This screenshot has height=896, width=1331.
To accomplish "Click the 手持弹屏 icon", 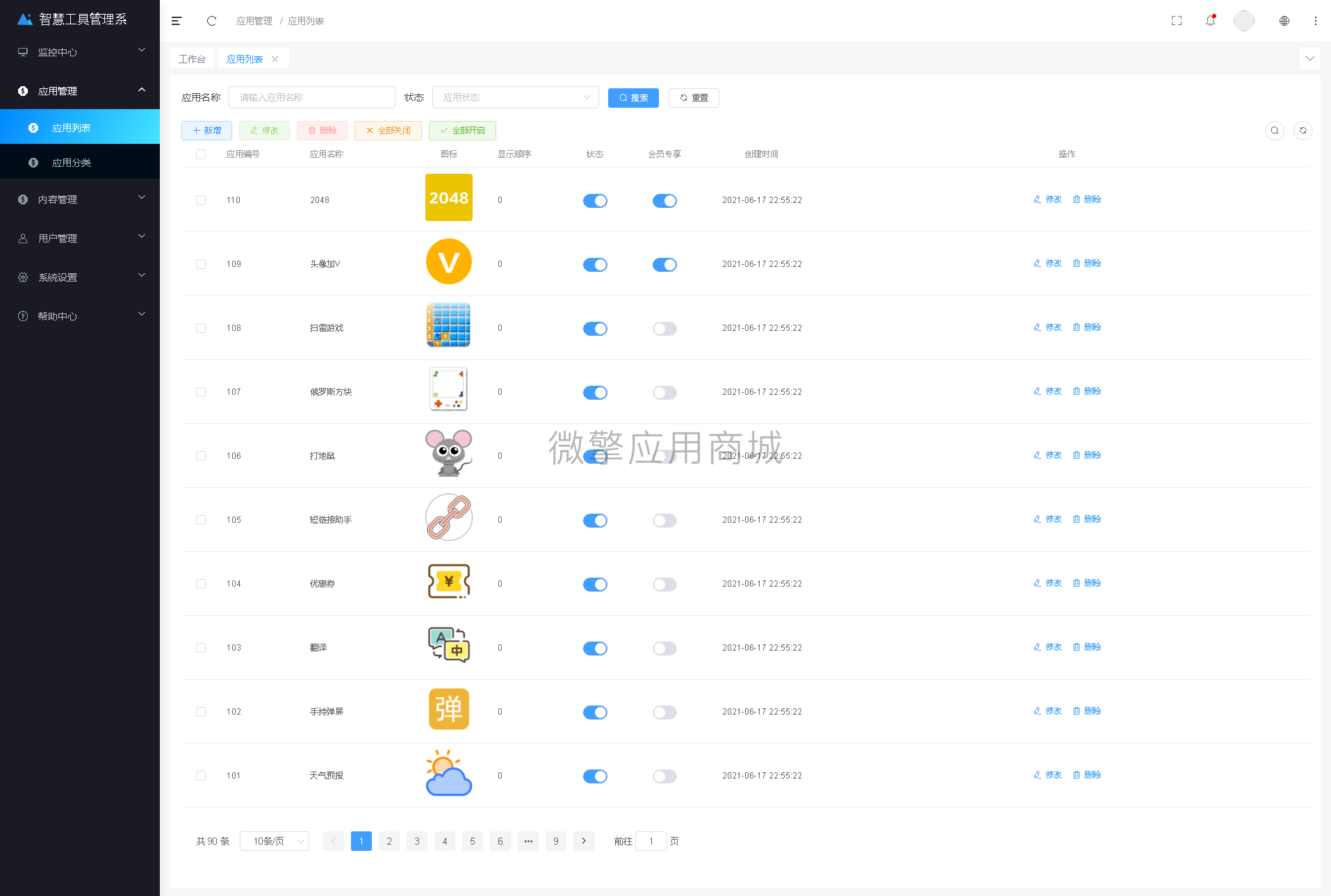I will point(449,709).
